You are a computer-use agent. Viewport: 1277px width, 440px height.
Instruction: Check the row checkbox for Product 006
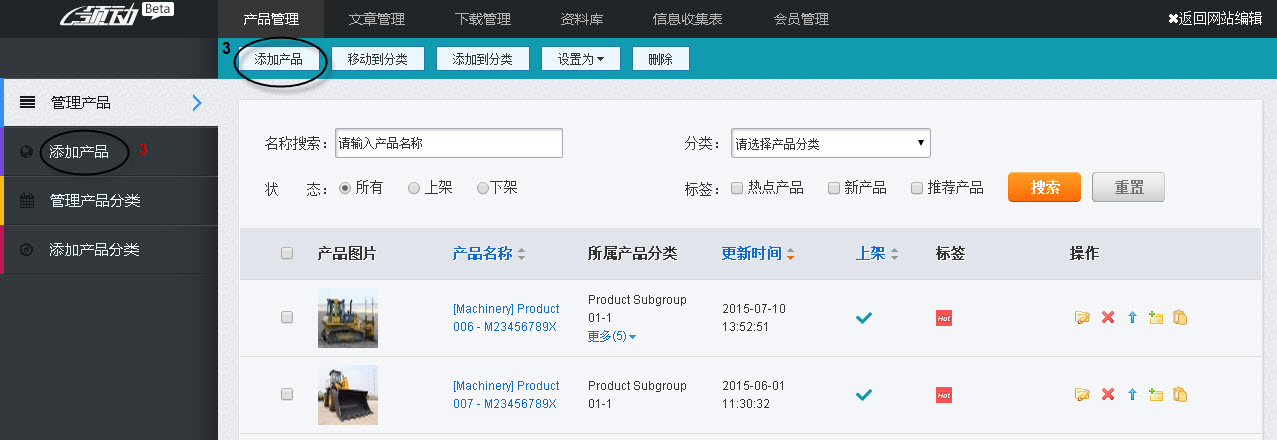[x=287, y=317]
